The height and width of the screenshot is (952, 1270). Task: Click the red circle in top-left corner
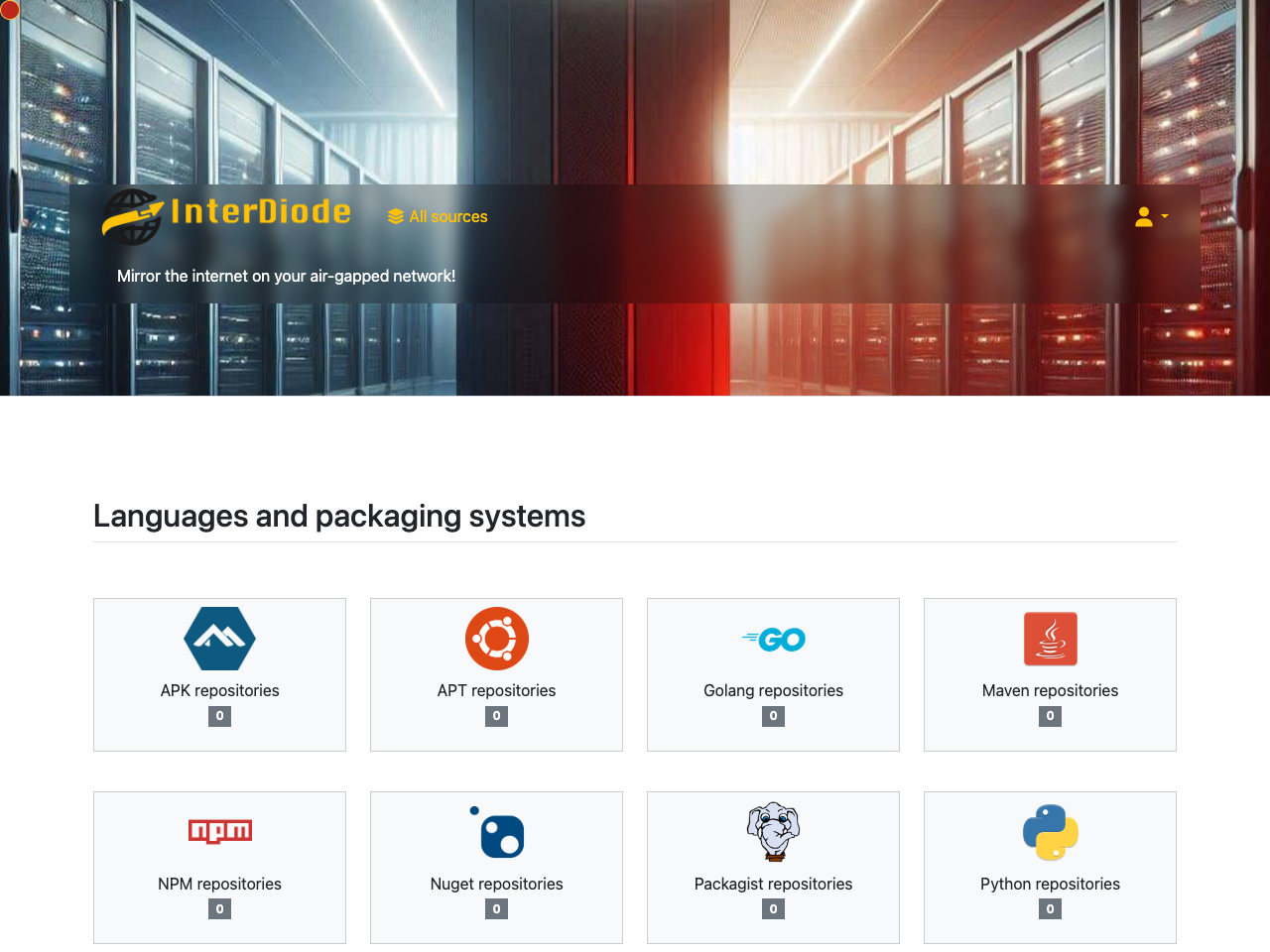coord(9,10)
